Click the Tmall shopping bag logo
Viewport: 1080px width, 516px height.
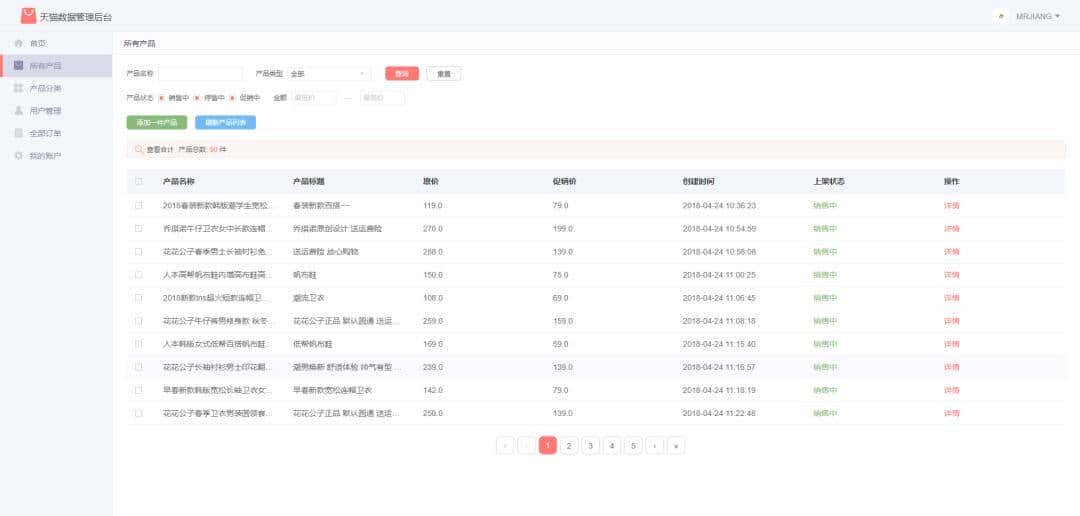click(x=28, y=16)
